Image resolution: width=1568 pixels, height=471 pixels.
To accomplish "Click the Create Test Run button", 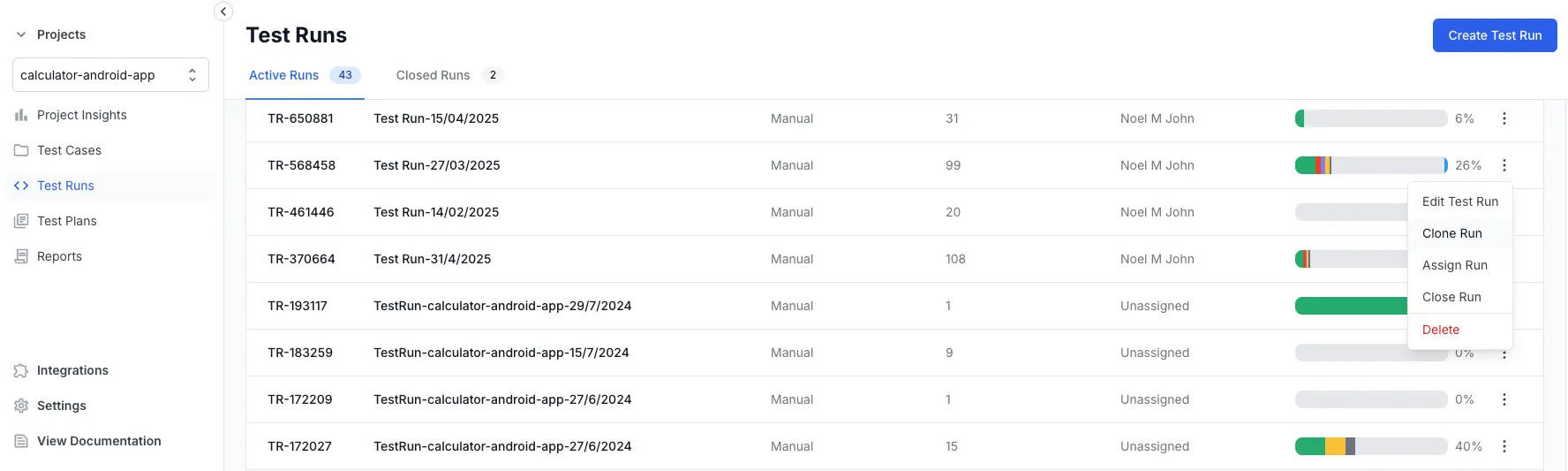I will (x=1495, y=35).
